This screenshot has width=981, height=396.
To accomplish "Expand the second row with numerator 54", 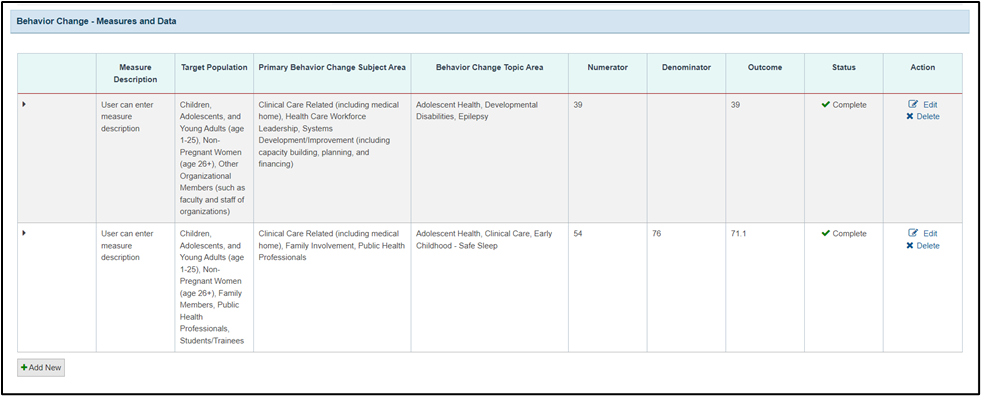I will 24,233.
